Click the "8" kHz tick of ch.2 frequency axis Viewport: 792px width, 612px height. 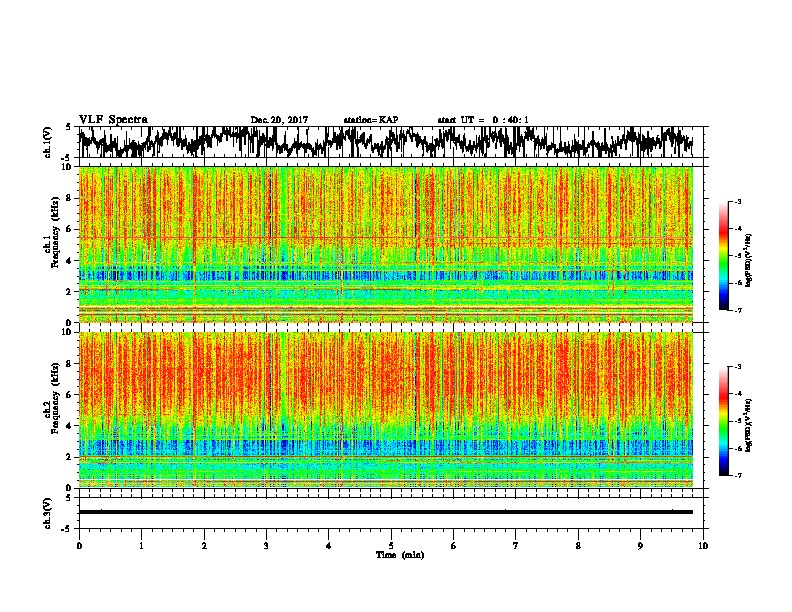tap(70, 364)
